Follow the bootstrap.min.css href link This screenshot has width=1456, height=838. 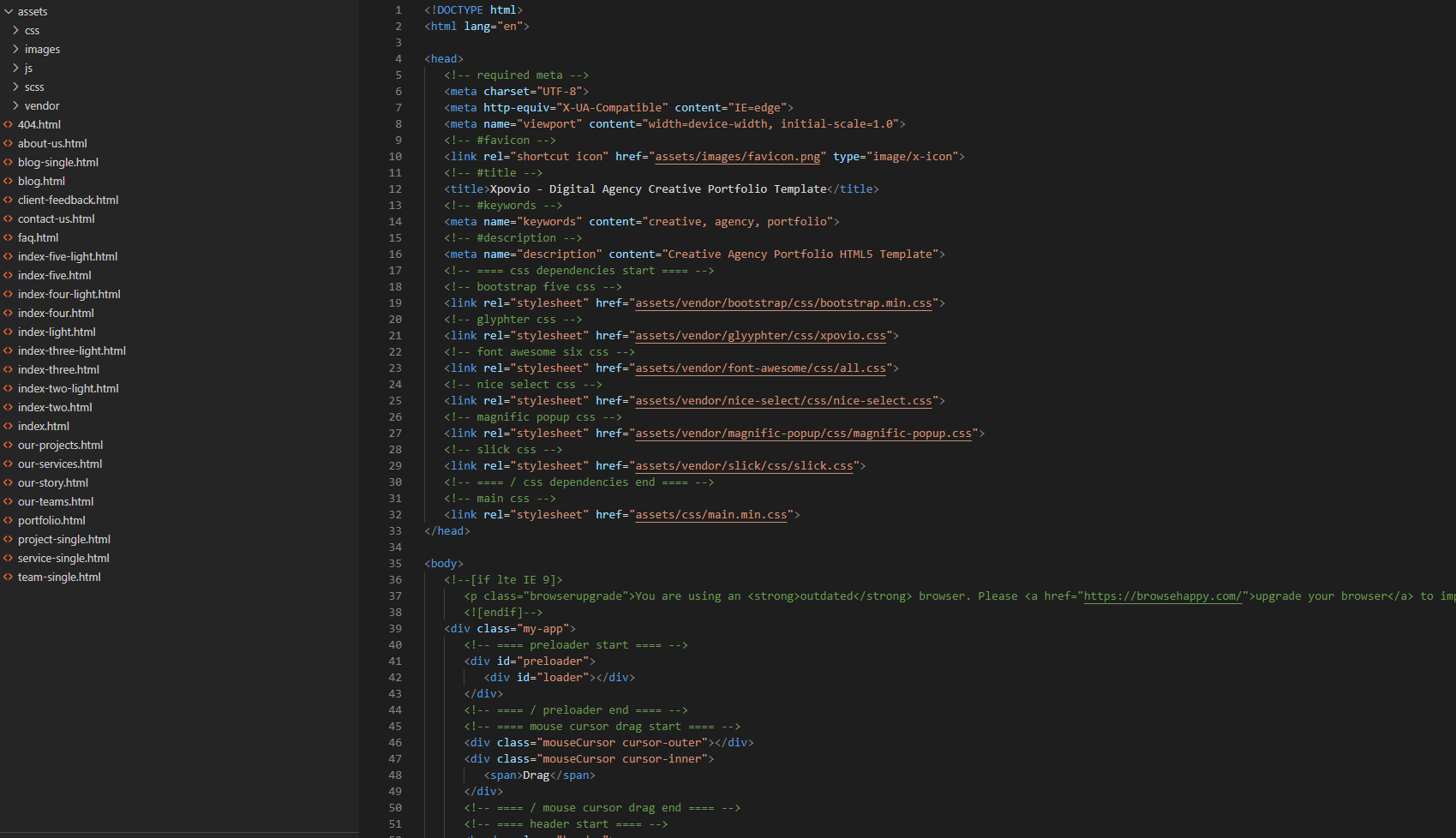click(783, 302)
